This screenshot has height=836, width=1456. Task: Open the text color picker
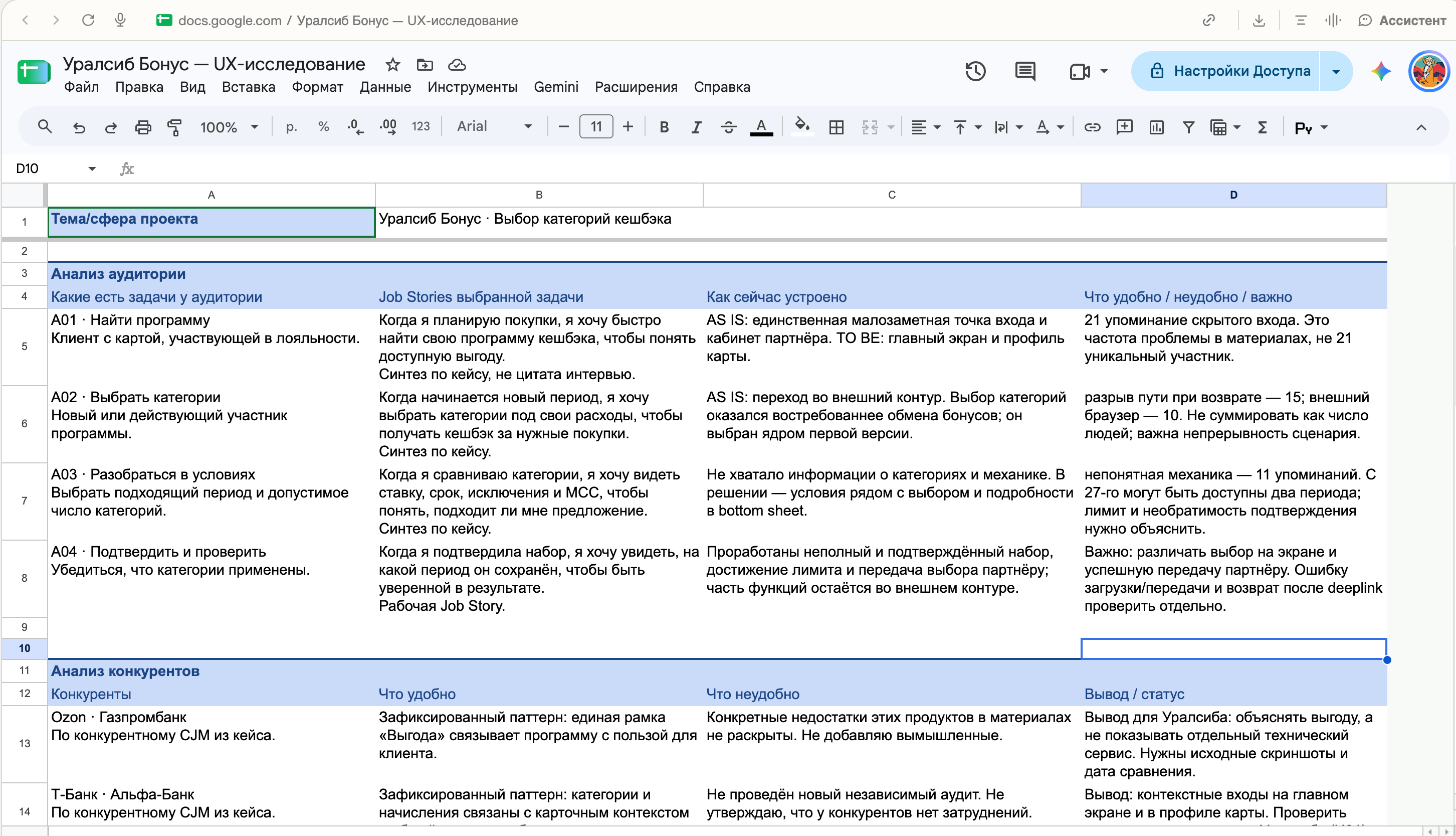tap(761, 127)
